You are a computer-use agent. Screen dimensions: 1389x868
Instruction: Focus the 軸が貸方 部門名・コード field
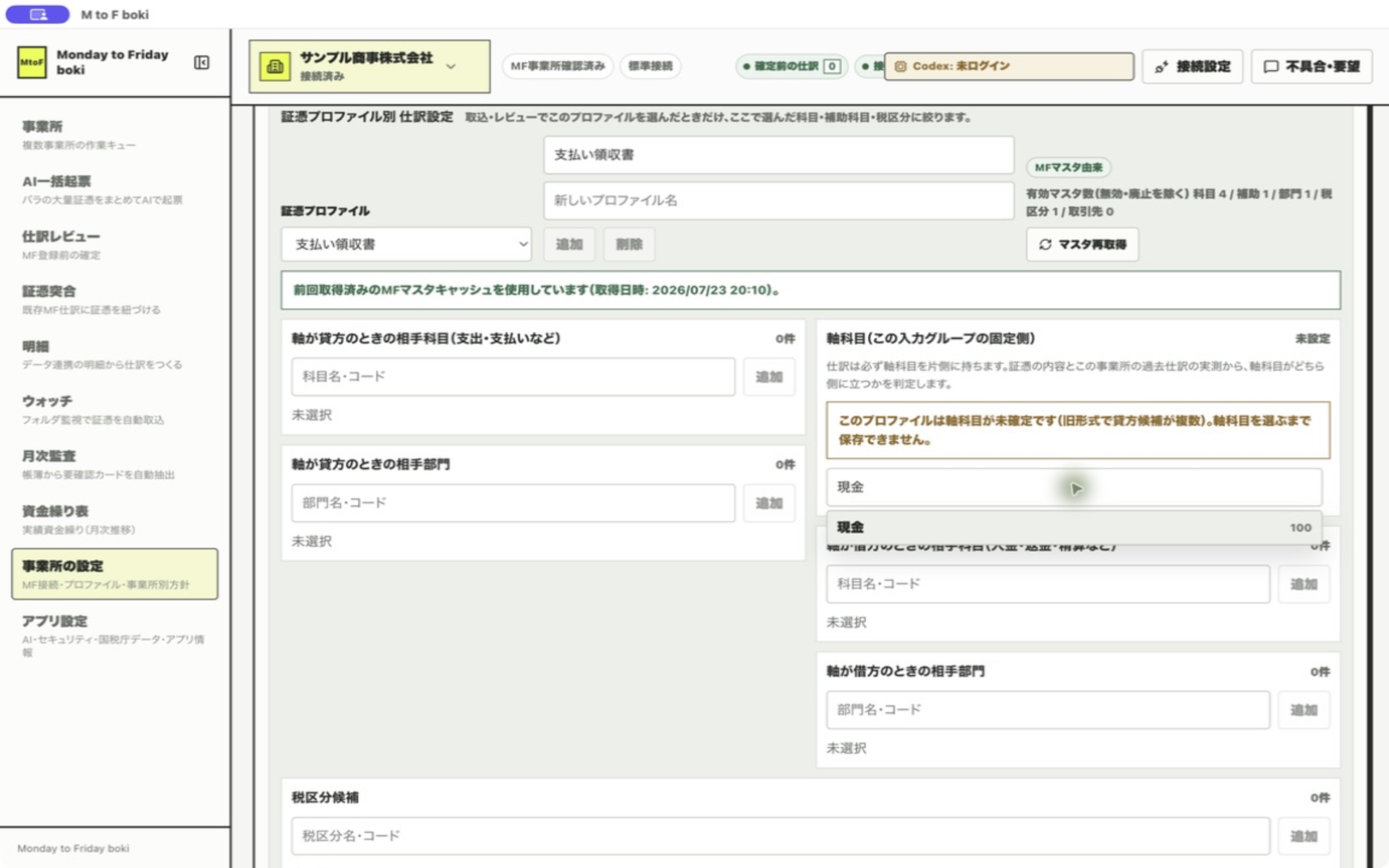[x=513, y=503]
